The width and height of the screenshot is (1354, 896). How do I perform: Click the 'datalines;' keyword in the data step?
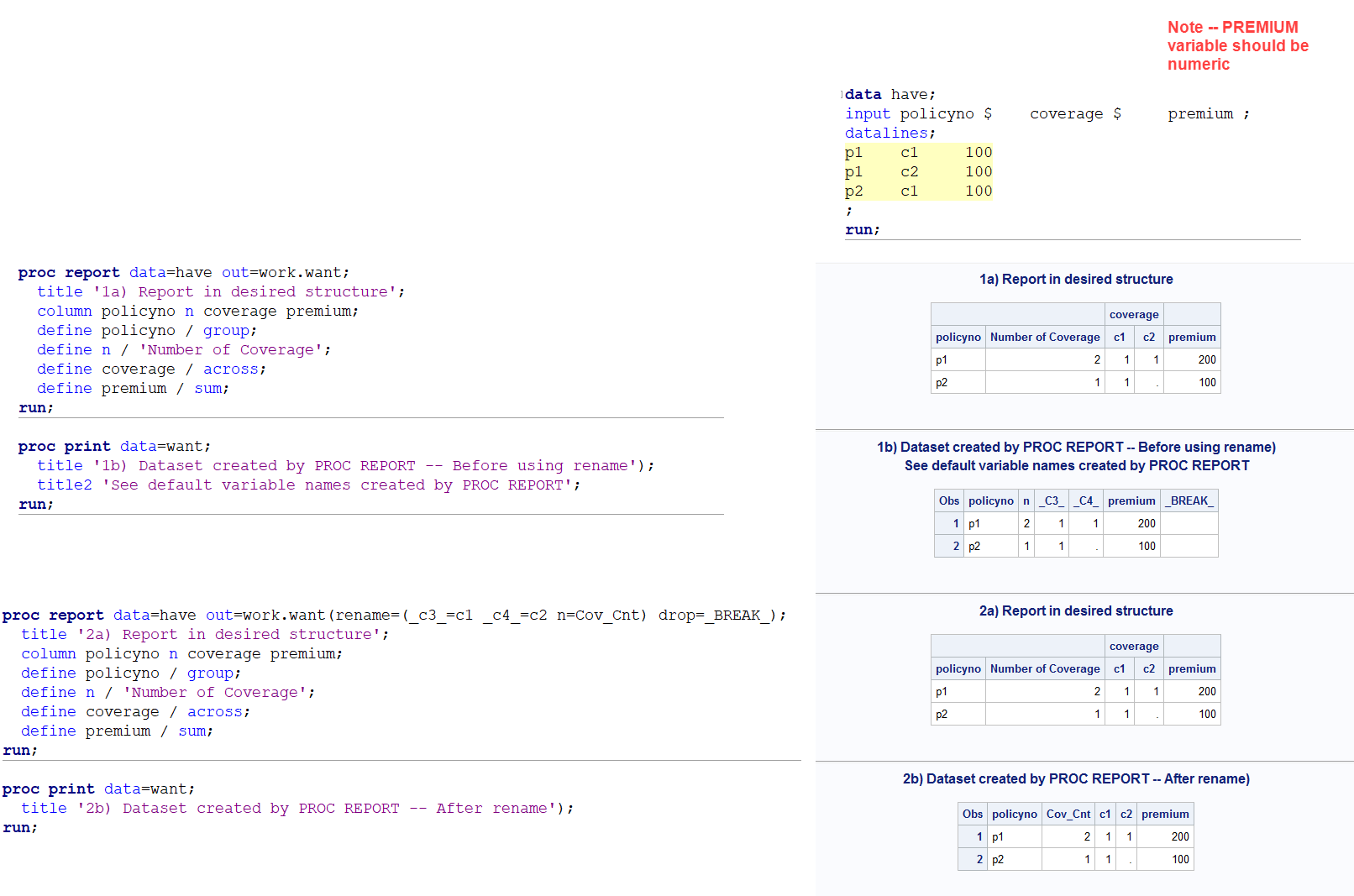[885, 133]
